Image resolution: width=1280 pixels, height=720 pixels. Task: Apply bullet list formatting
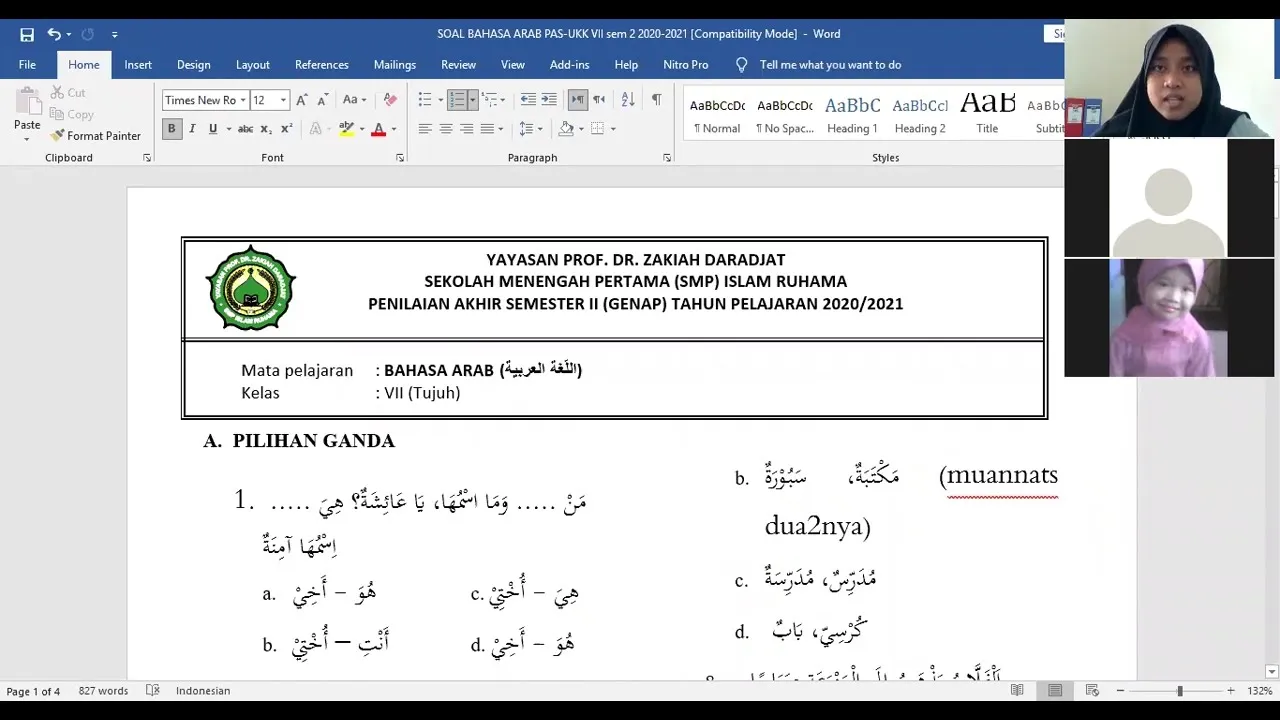424,100
